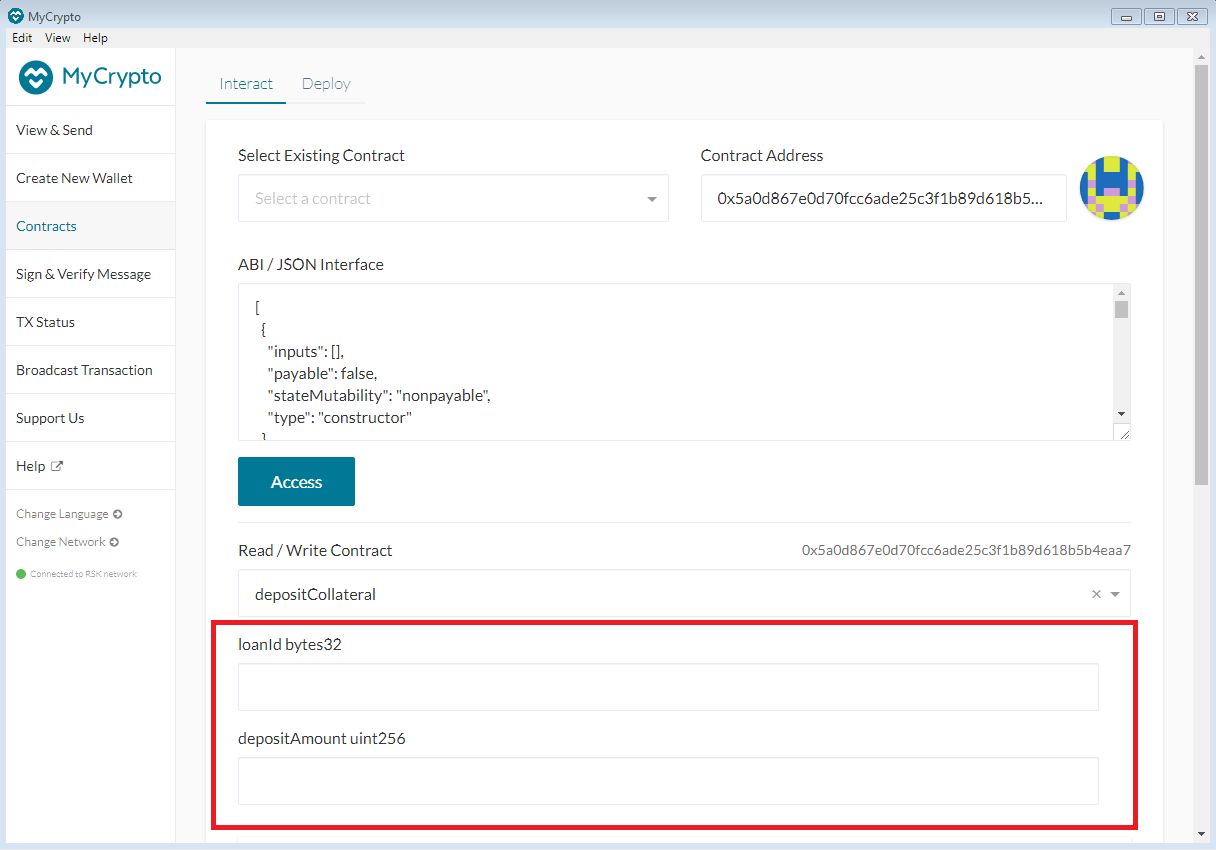Expand the depositCollateral function dropdown

[1115, 594]
